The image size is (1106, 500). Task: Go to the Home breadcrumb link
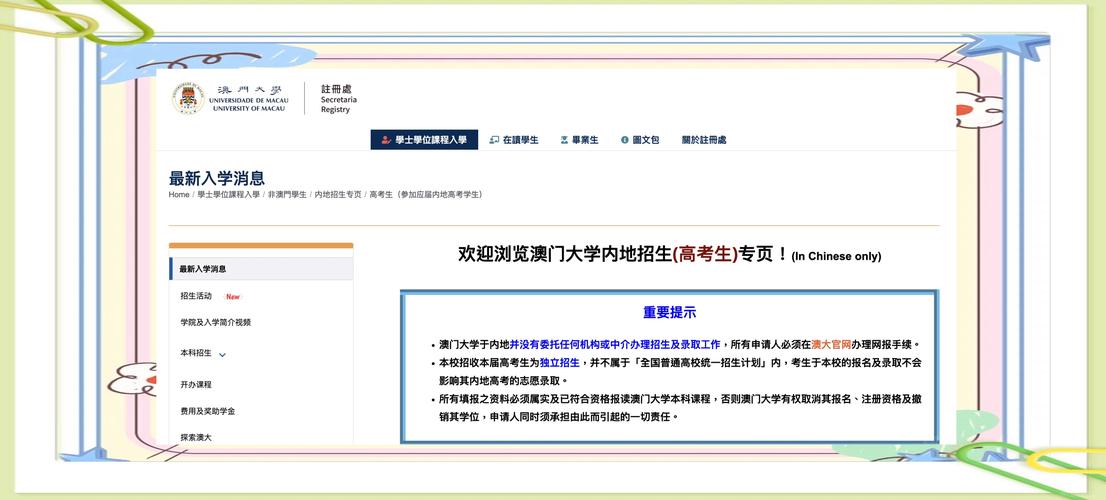[178, 195]
